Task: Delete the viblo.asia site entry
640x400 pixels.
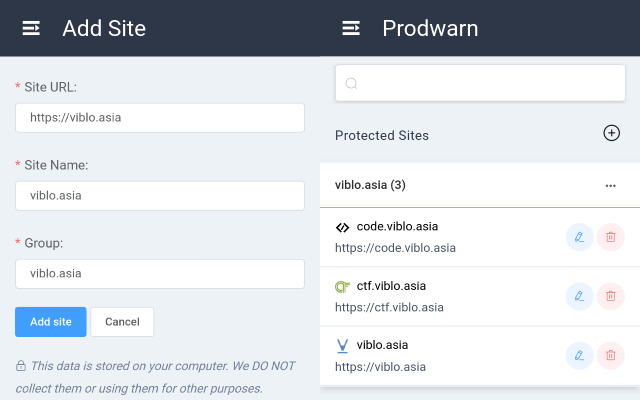Action: (x=610, y=355)
